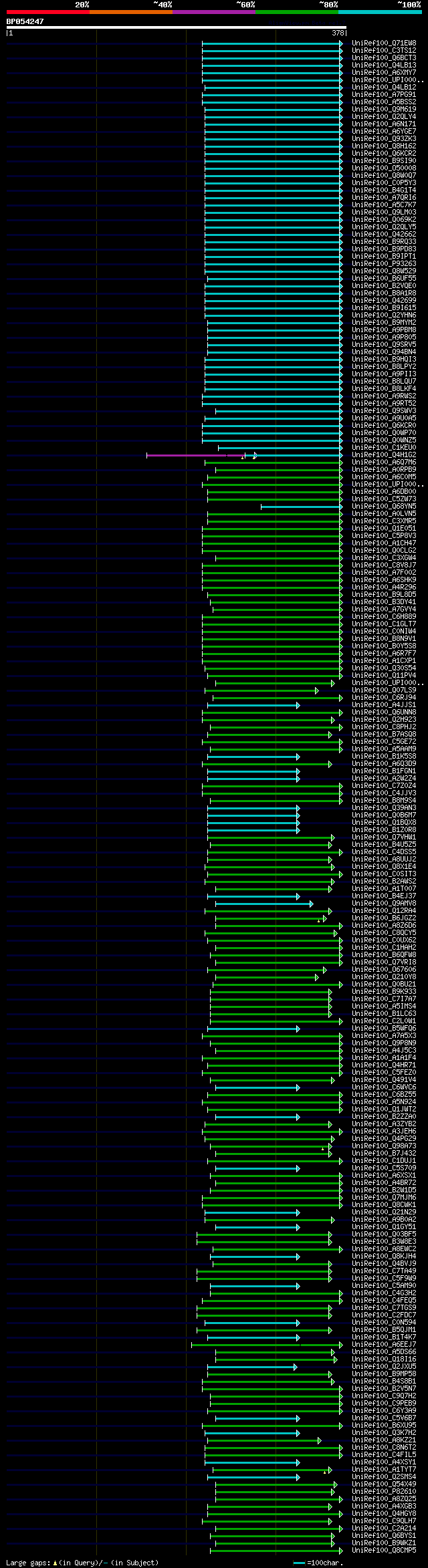Click the UniRef100_A4JJS1 label
Screen dimensions: 428x1568
click(384, 704)
